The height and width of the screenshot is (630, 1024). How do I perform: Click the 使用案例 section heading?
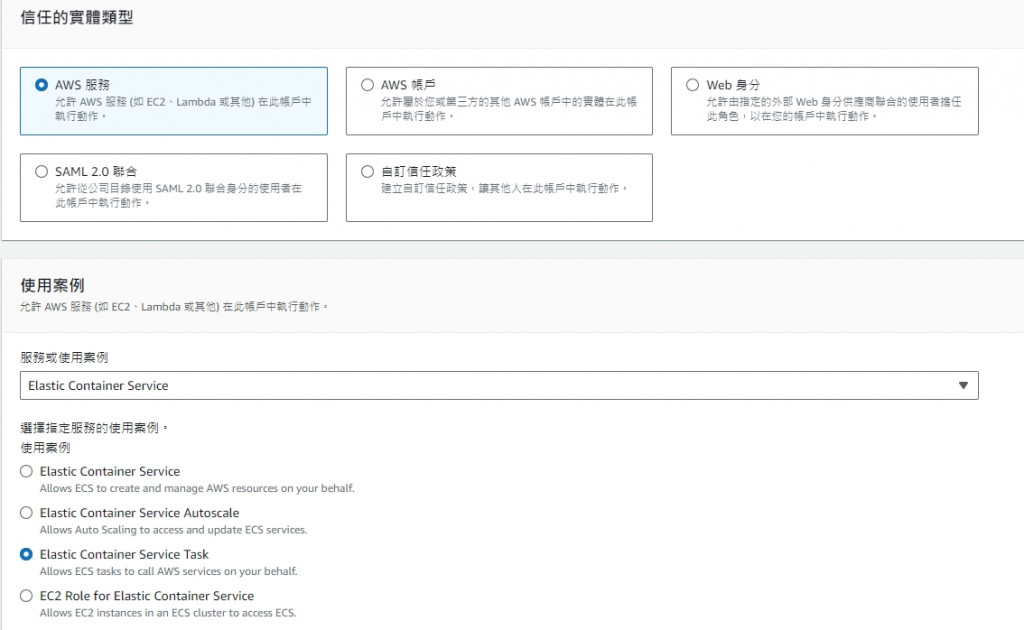[52, 285]
